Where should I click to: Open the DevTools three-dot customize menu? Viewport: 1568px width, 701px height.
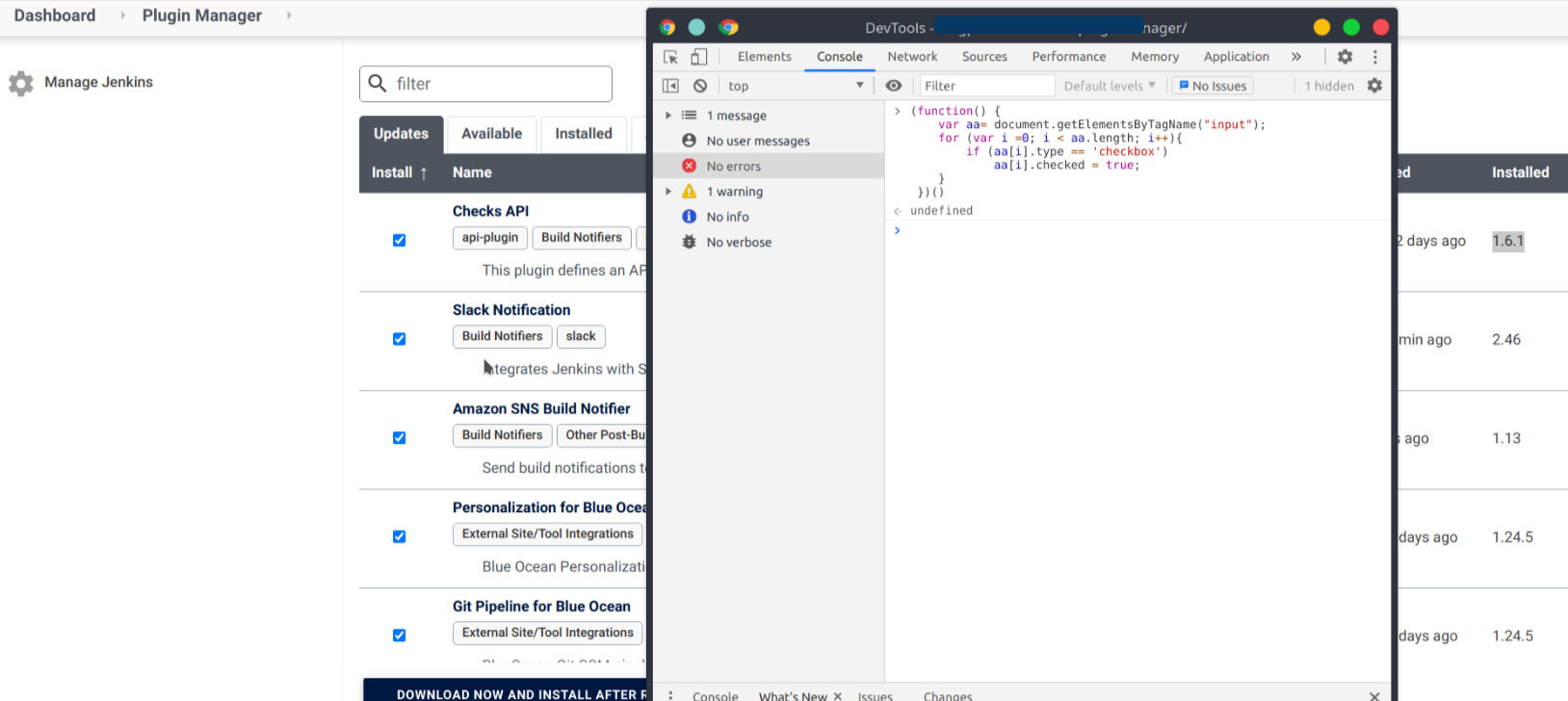[x=1375, y=57]
